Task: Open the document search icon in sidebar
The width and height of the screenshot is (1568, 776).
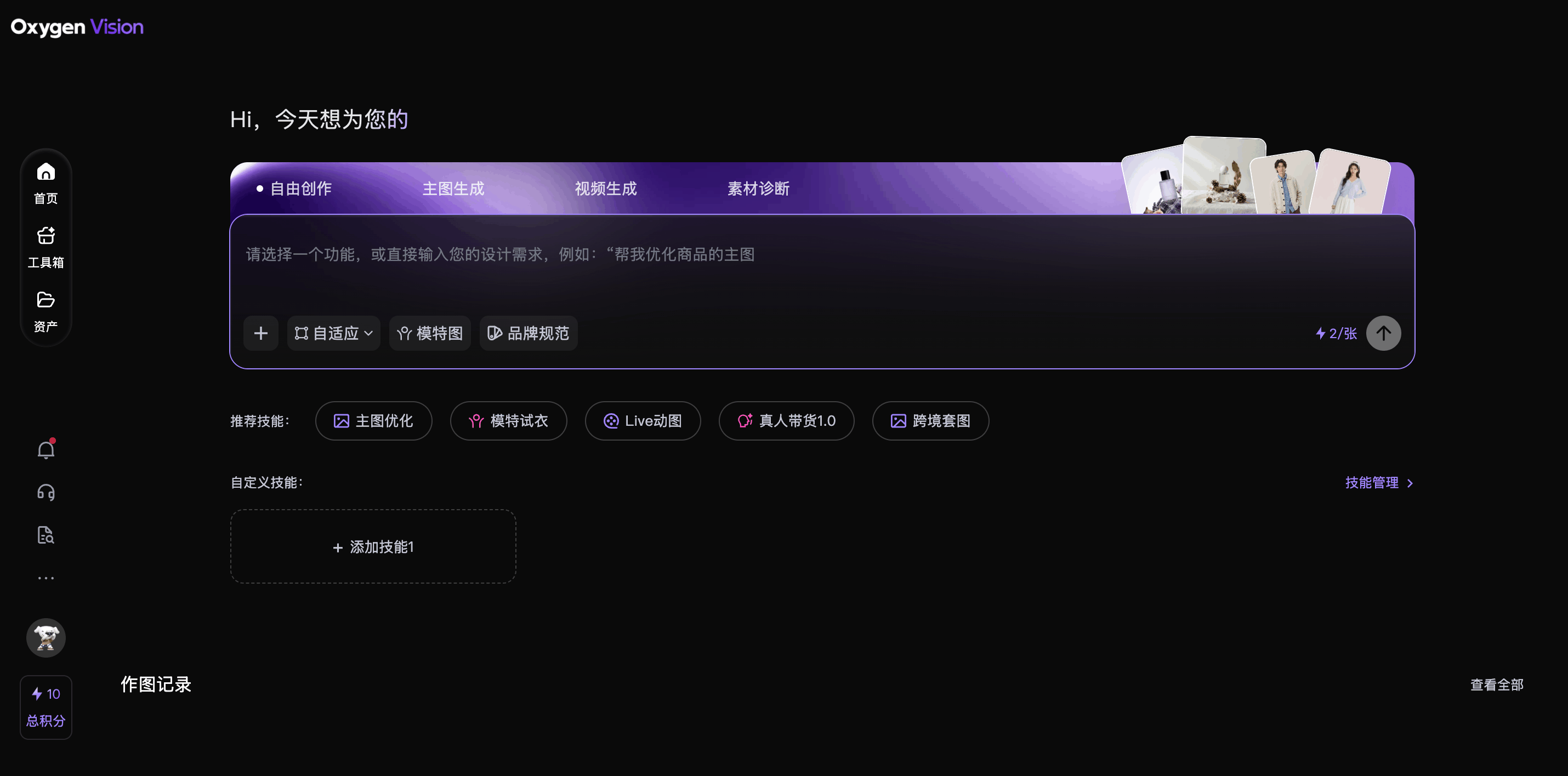Action: (x=46, y=535)
